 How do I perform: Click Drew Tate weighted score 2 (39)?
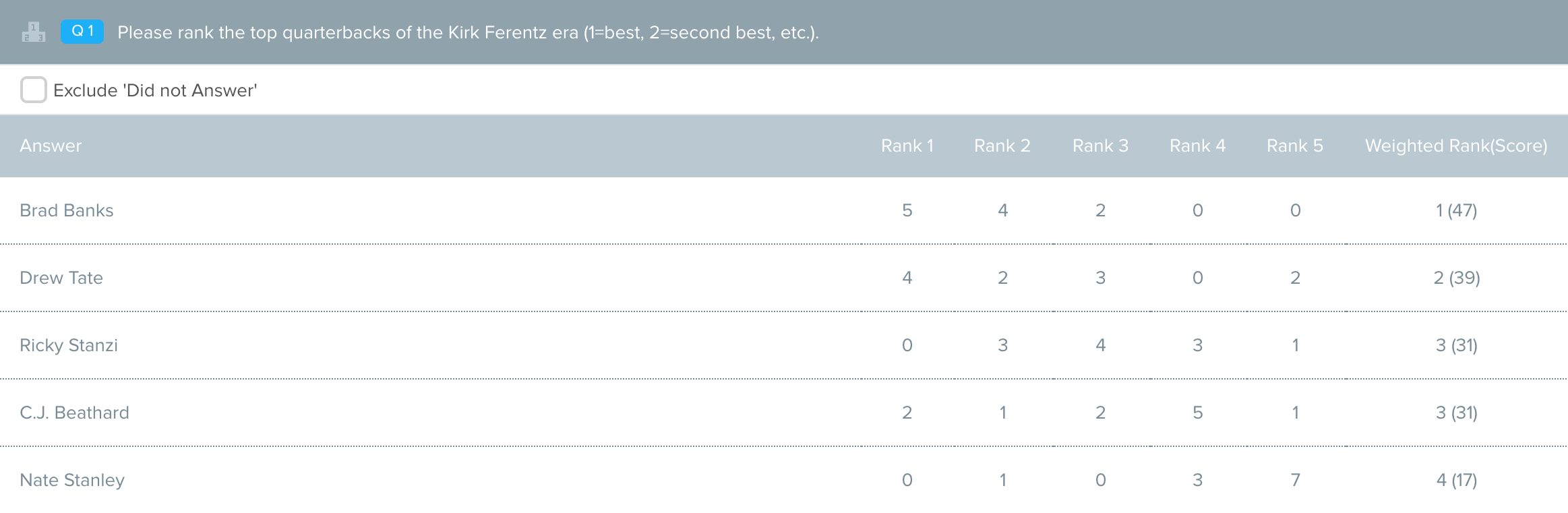pos(1456,278)
